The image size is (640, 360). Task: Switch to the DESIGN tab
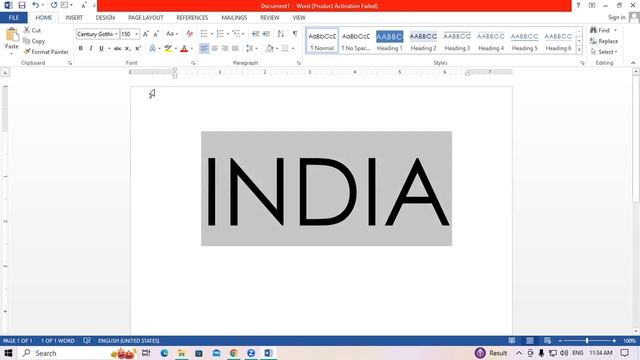point(105,18)
